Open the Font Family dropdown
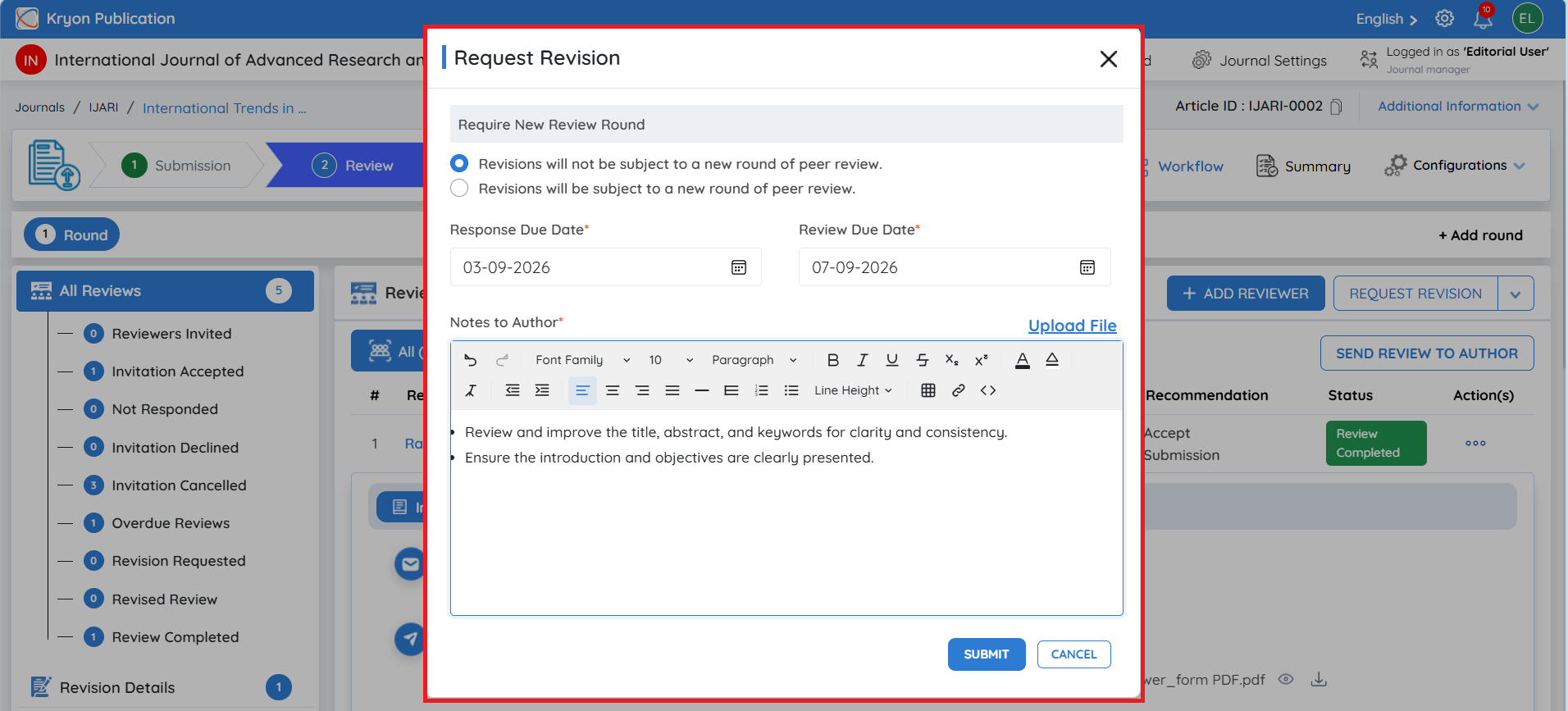The height and width of the screenshot is (711, 1568). (583, 360)
